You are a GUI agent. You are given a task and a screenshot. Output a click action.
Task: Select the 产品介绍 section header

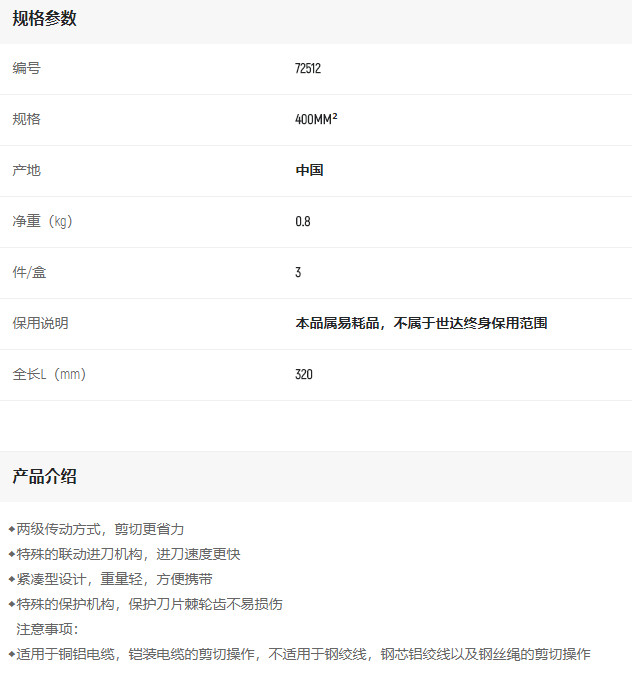44,477
